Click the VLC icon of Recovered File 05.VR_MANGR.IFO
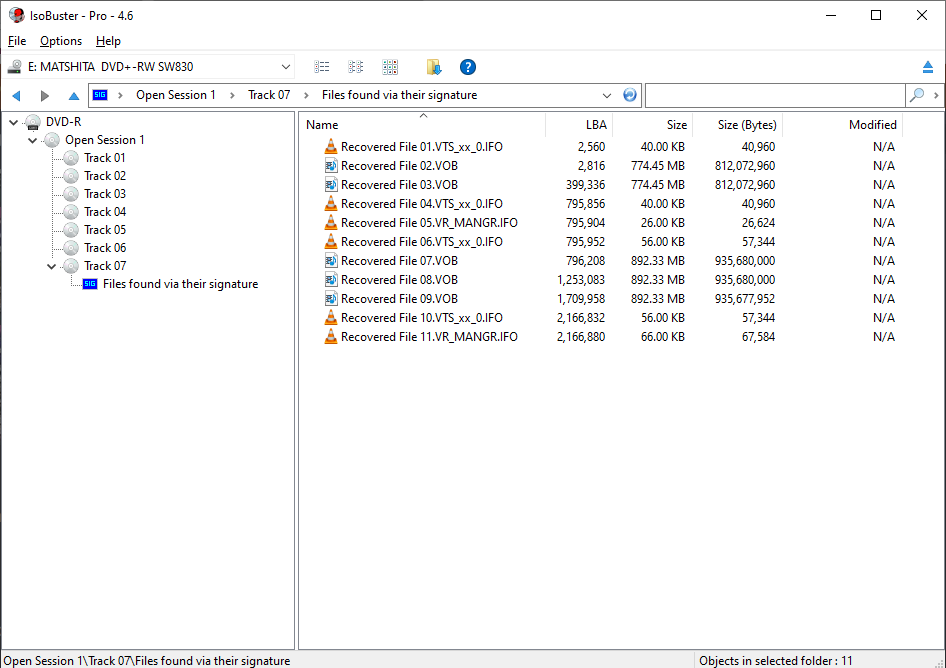The image size is (946, 668). (x=331, y=222)
